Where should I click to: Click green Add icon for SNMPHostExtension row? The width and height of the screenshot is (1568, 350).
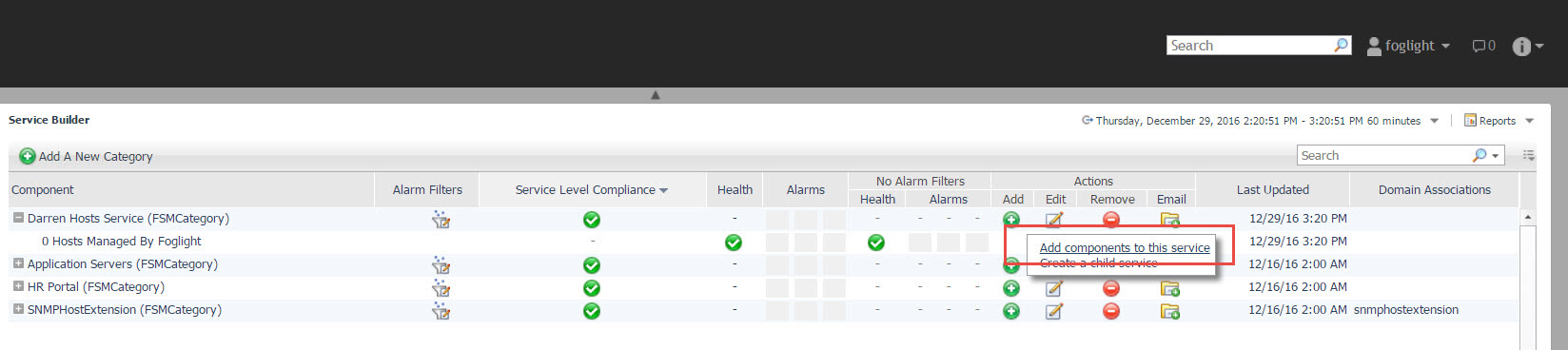click(1011, 311)
